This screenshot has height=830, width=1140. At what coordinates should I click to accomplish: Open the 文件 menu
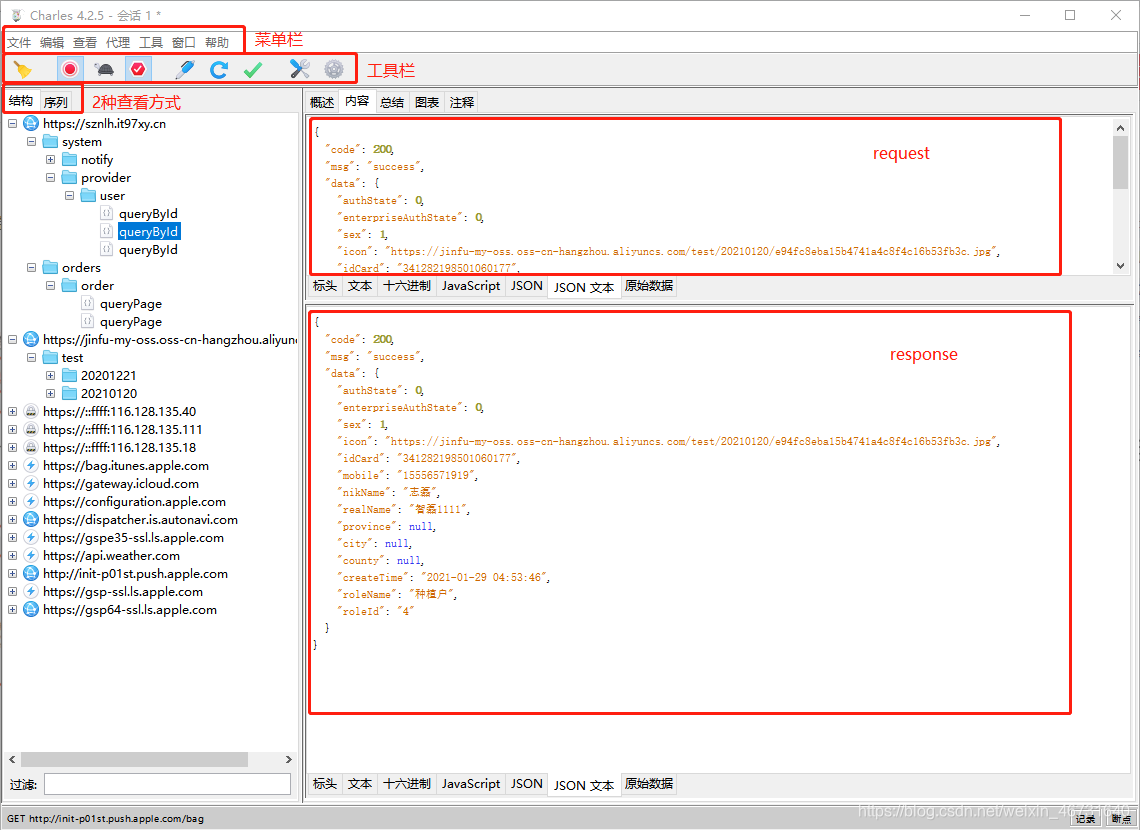pos(19,43)
